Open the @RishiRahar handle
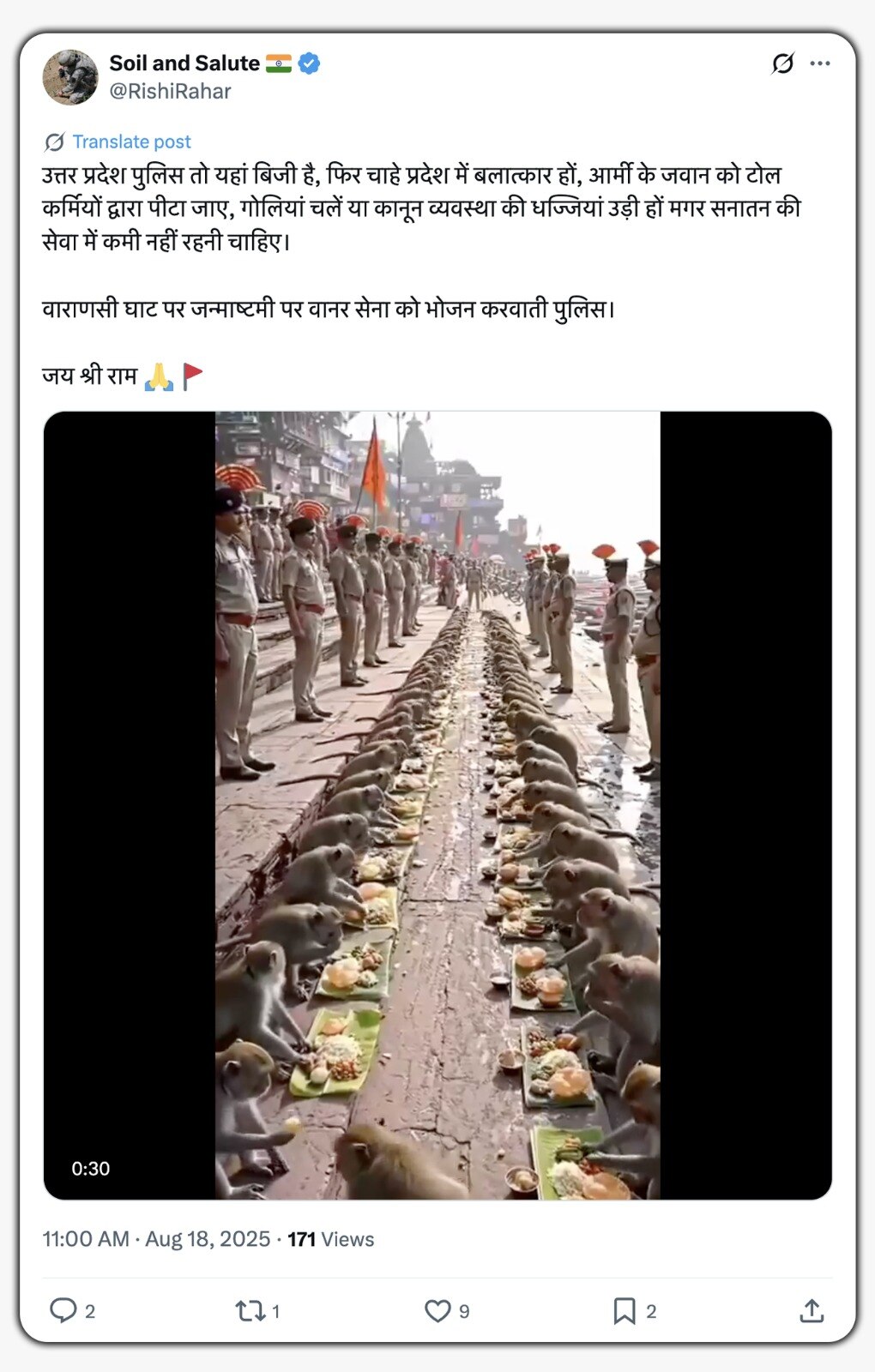Image resolution: width=875 pixels, height=1372 pixels. (x=170, y=91)
